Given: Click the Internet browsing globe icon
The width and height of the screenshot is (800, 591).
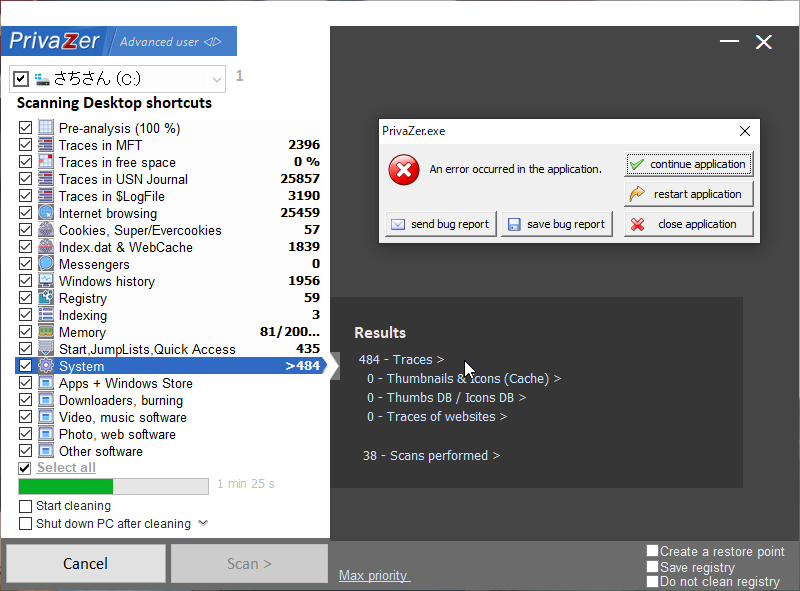Looking at the screenshot, I should [x=46, y=212].
